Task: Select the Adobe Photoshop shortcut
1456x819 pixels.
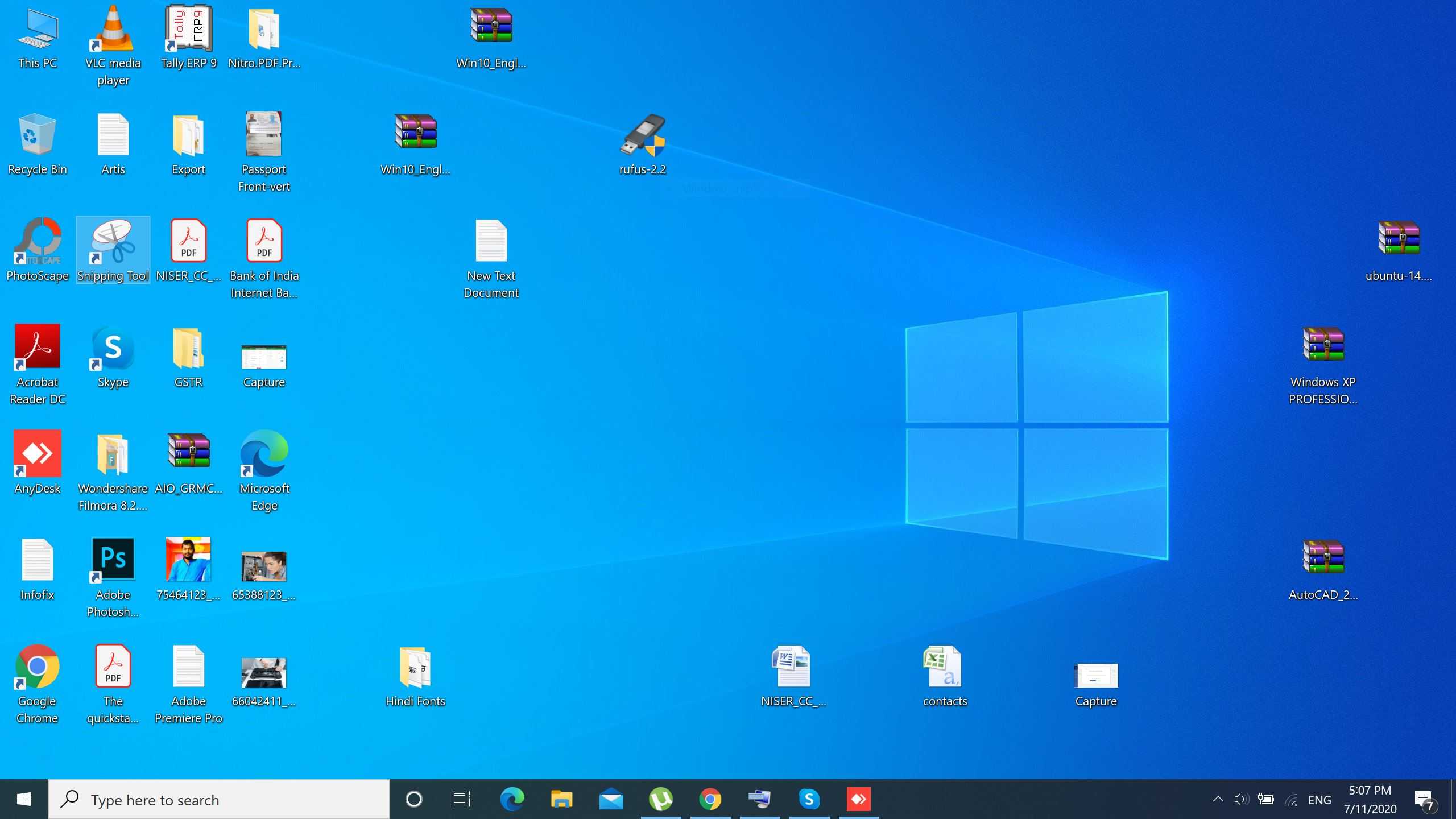Action: pyautogui.click(x=113, y=577)
